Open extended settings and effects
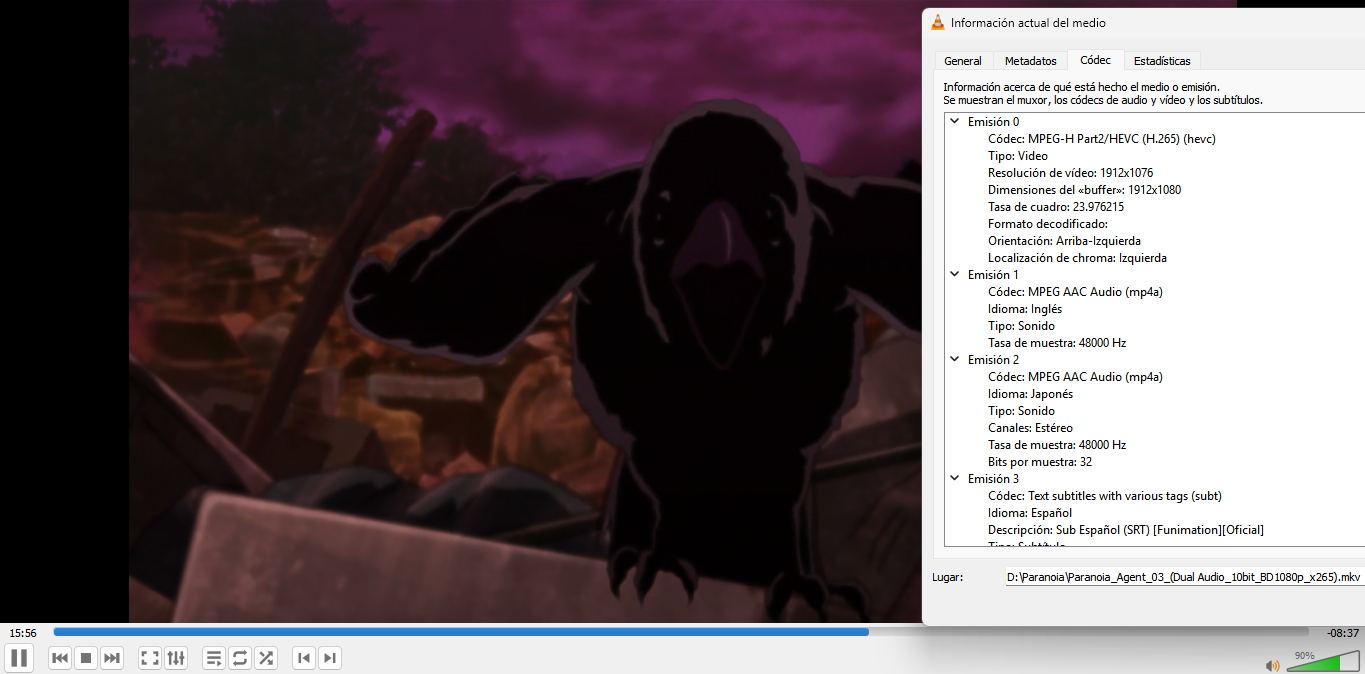 tap(176, 658)
